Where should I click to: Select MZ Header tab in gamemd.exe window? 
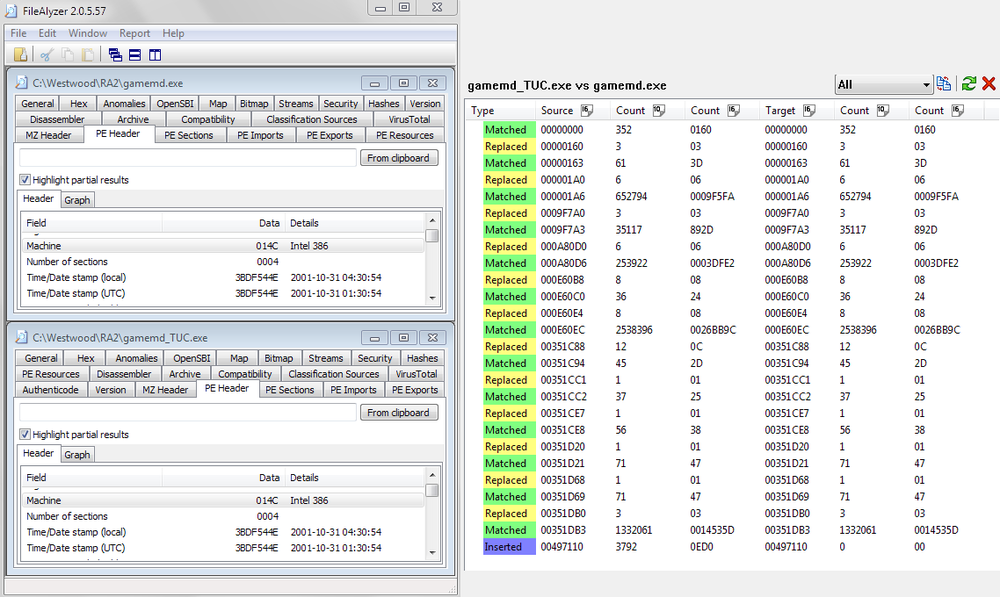[48, 135]
